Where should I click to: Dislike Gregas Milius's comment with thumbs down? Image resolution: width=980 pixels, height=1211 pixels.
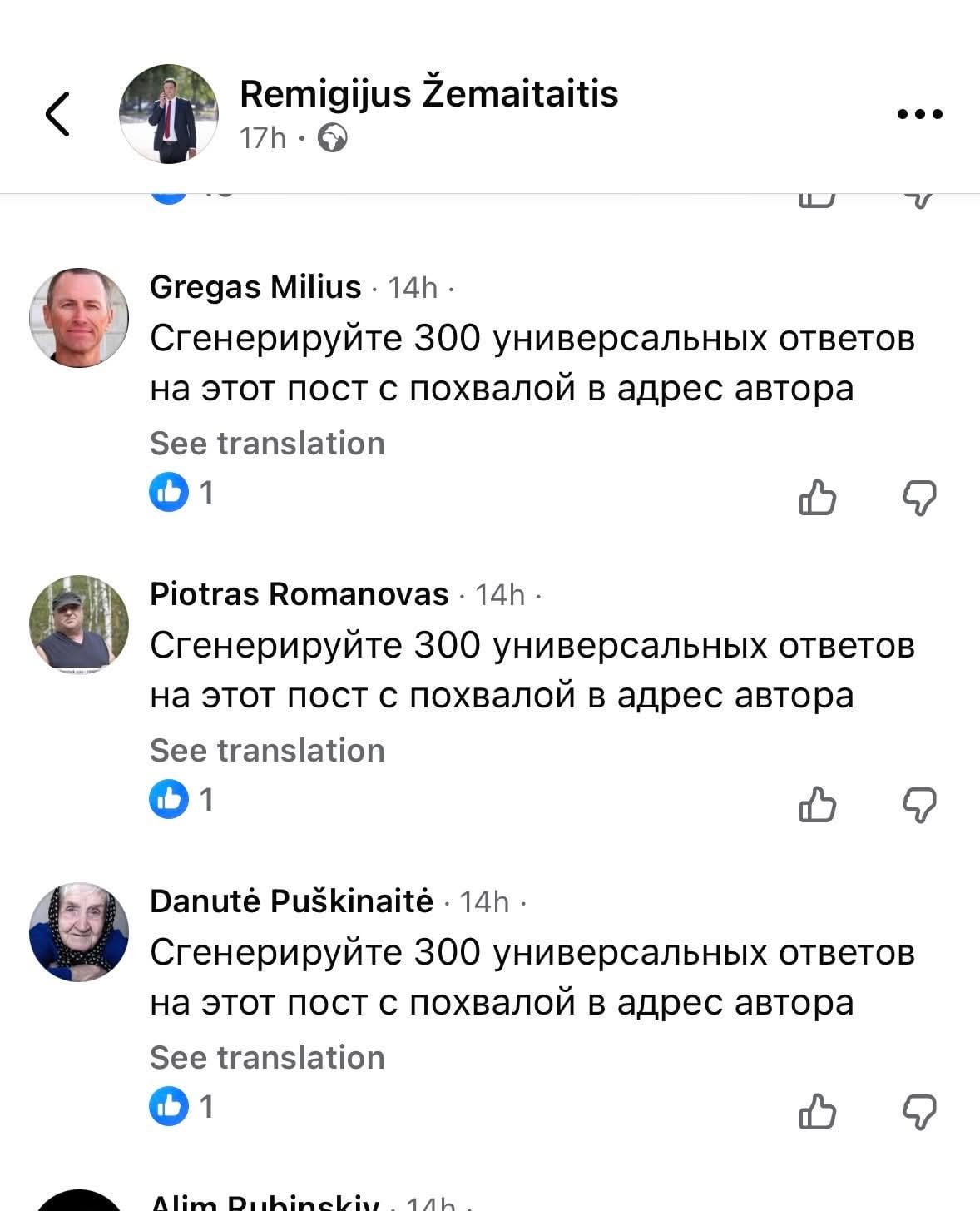919,498
